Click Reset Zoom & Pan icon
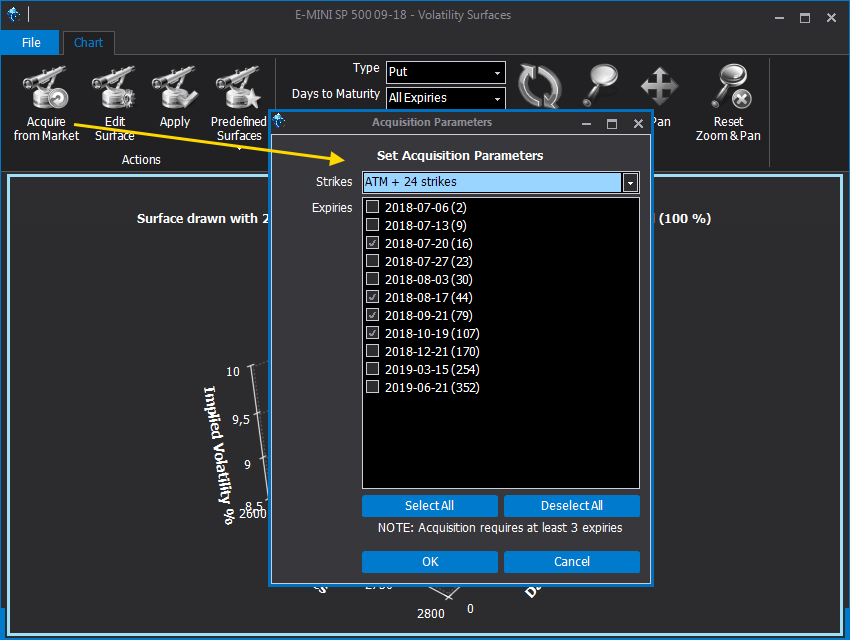Screen dimensions: 850x640 click(x=728, y=87)
